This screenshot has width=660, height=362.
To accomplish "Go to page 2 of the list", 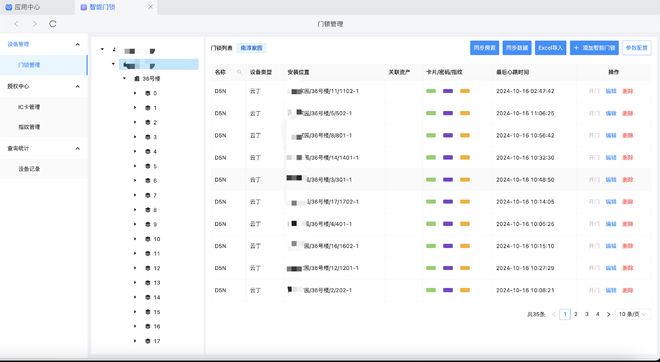I will [x=576, y=314].
